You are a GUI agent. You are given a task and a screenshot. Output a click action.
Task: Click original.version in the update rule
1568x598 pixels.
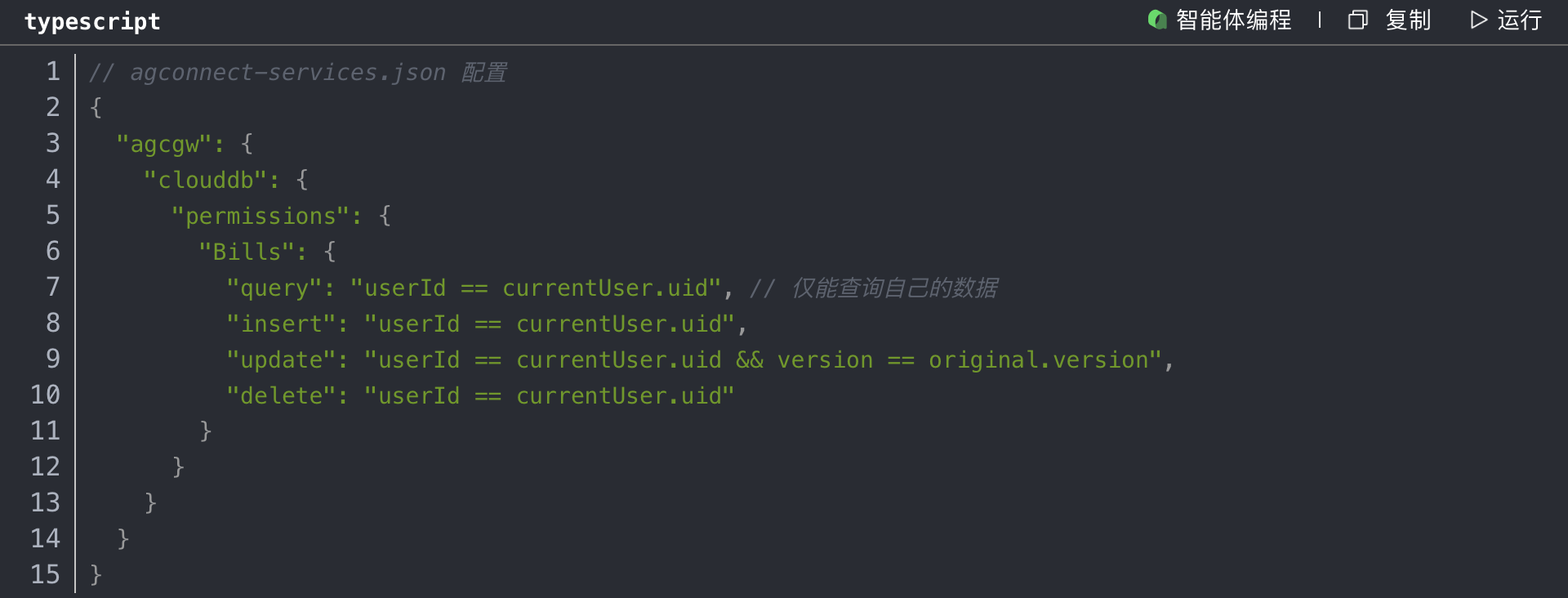coord(1039,360)
